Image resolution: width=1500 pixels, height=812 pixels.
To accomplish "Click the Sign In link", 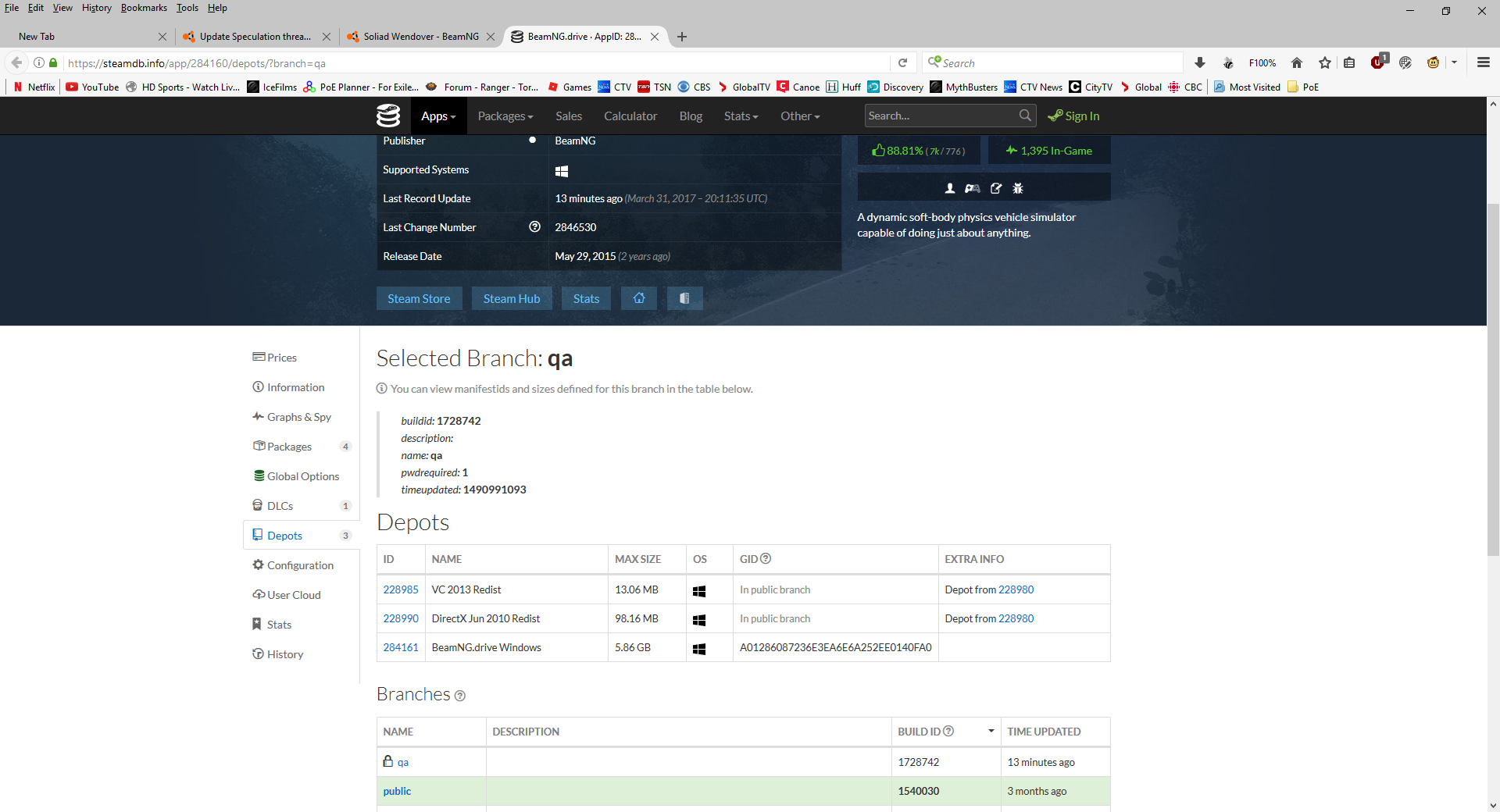I will click(1073, 116).
